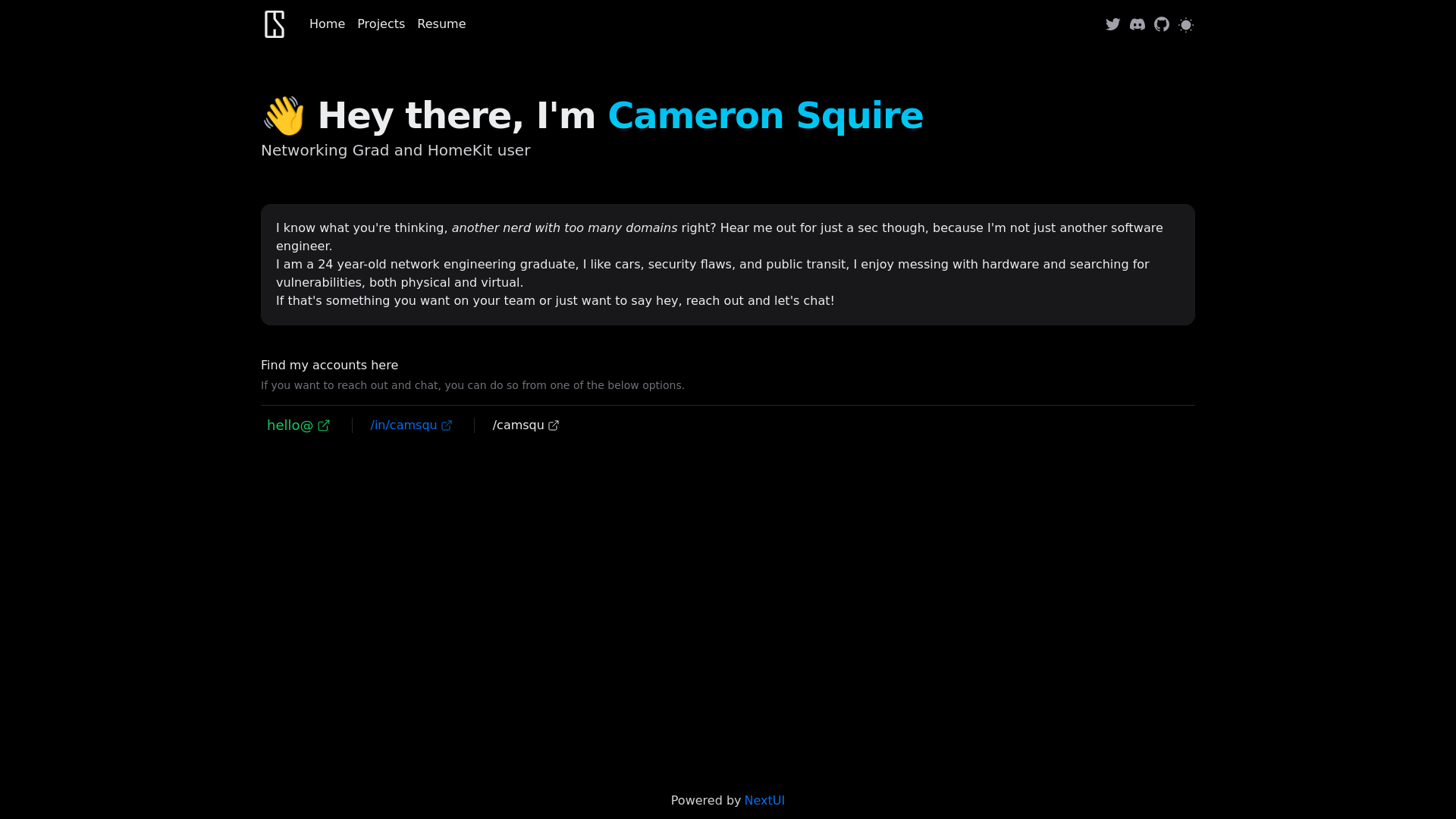Go to the Home nav item
This screenshot has width=1456, height=819.
click(x=327, y=24)
